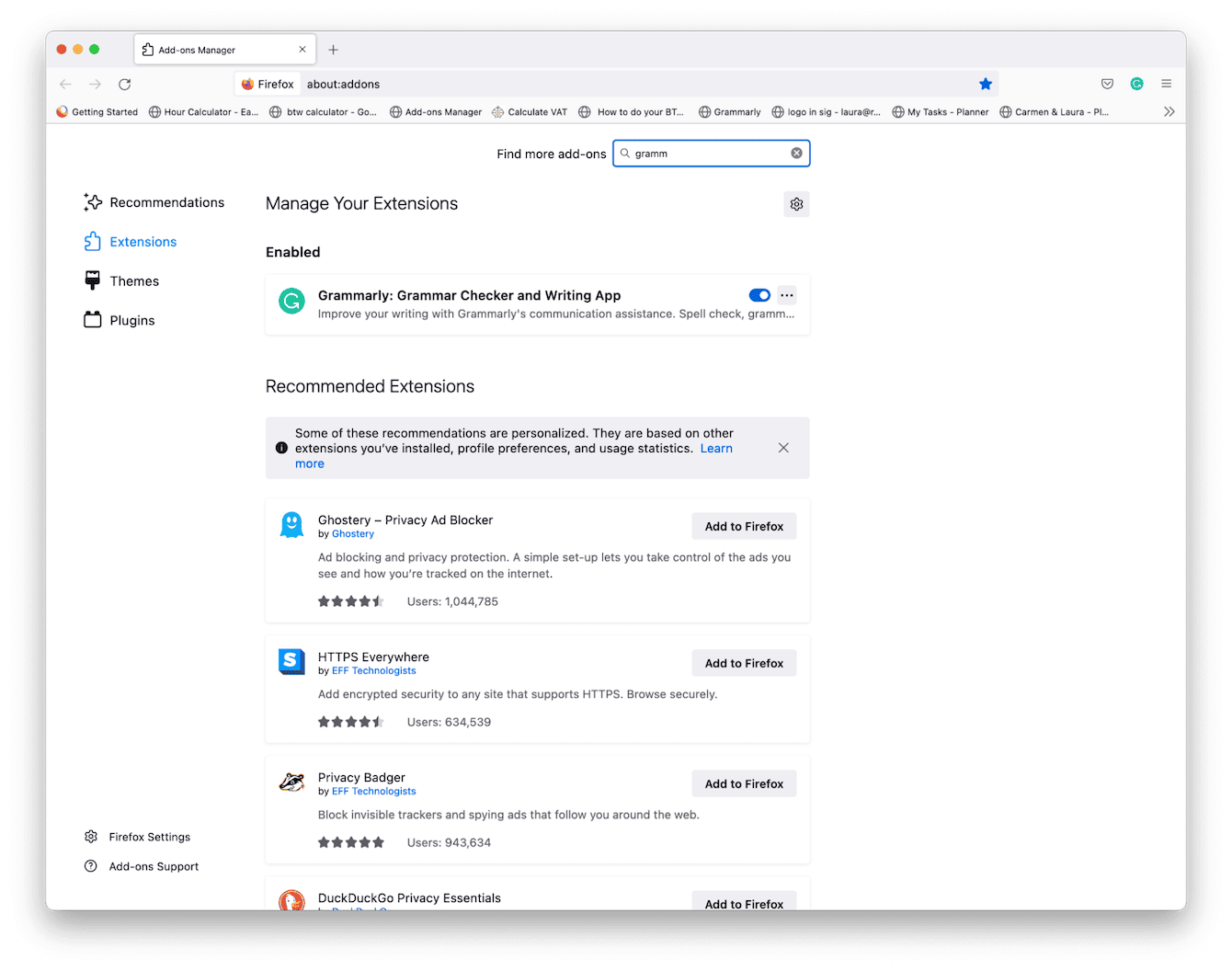The width and height of the screenshot is (1232, 971).
Task: Open the Grammarly extension ellipsis menu
Action: point(786,295)
